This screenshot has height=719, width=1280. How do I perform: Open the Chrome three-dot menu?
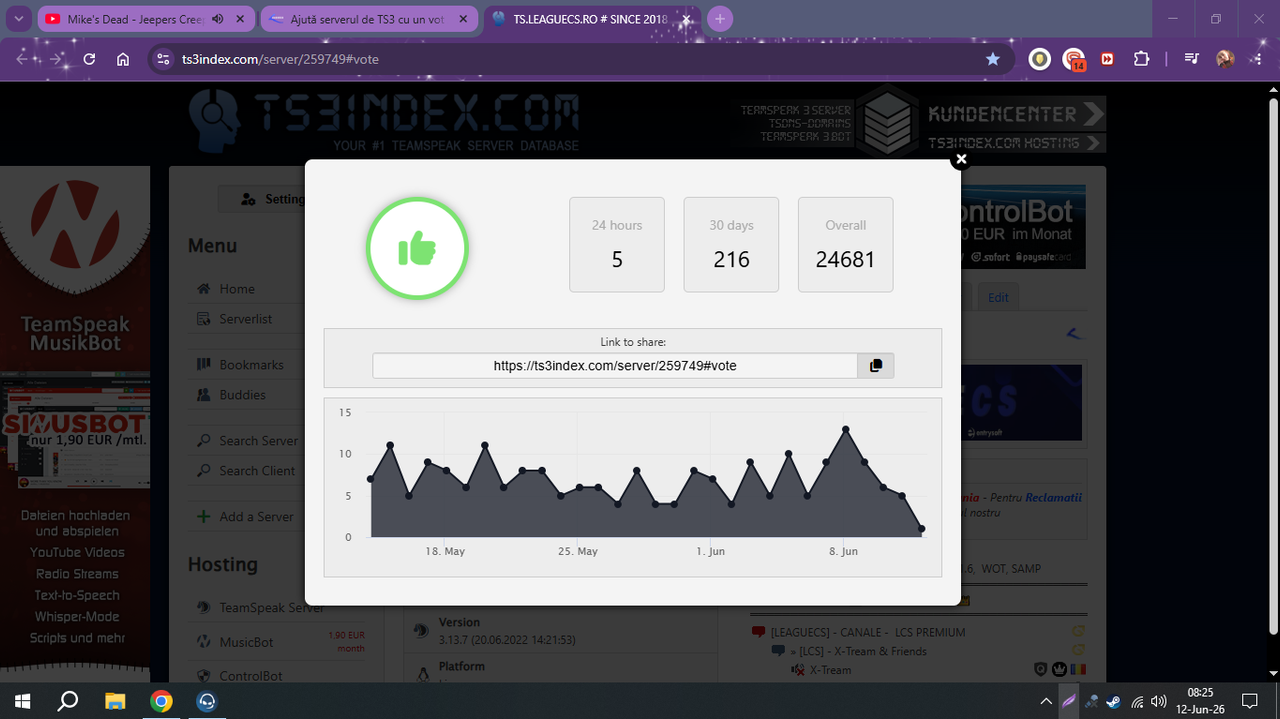[x=1258, y=59]
